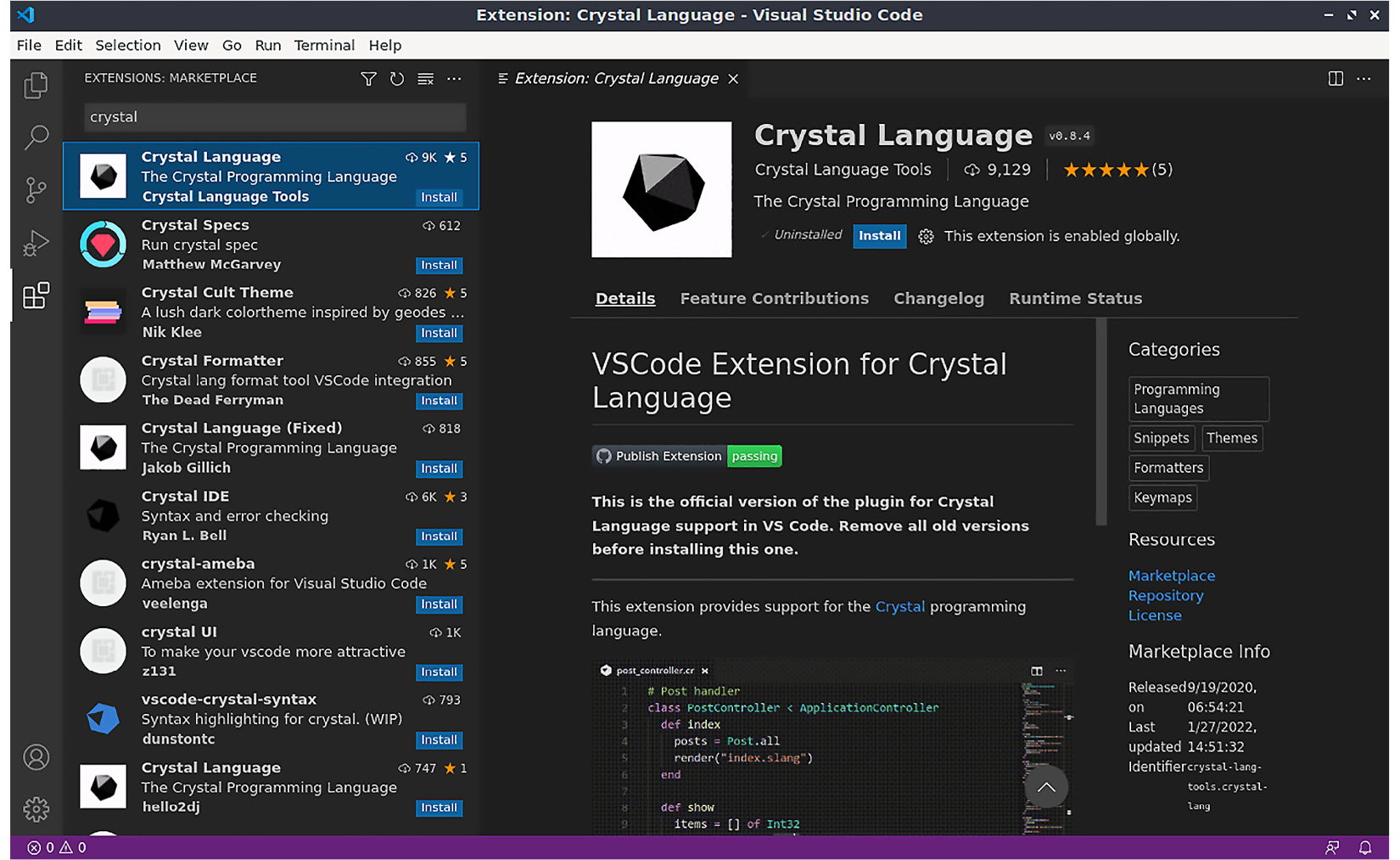Viewport: 1400px width, 860px height.
Task: Open the Search view in activity bar
Action: pos(36,137)
